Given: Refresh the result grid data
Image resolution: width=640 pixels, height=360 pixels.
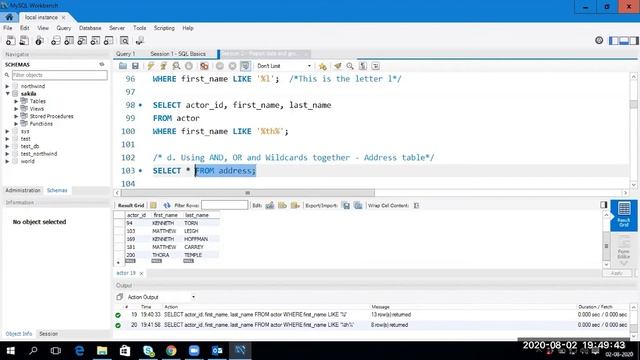Looking at the screenshot, I should (x=167, y=205).
